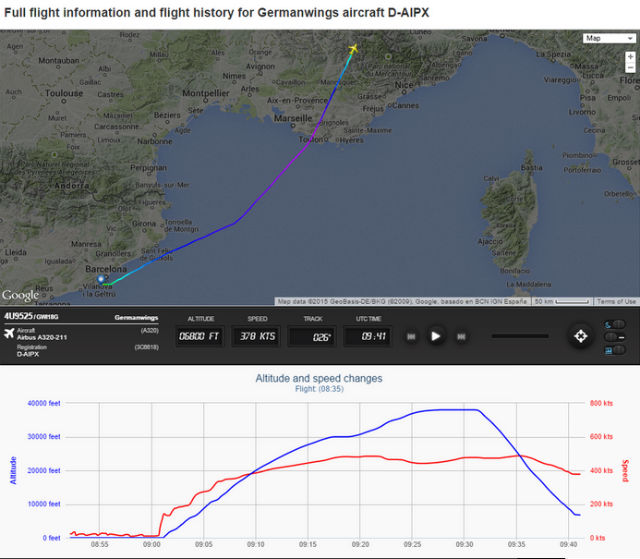Screen dimensions: 640x559
Task: Open the Map type dropdown
Action: coord(606,38)
